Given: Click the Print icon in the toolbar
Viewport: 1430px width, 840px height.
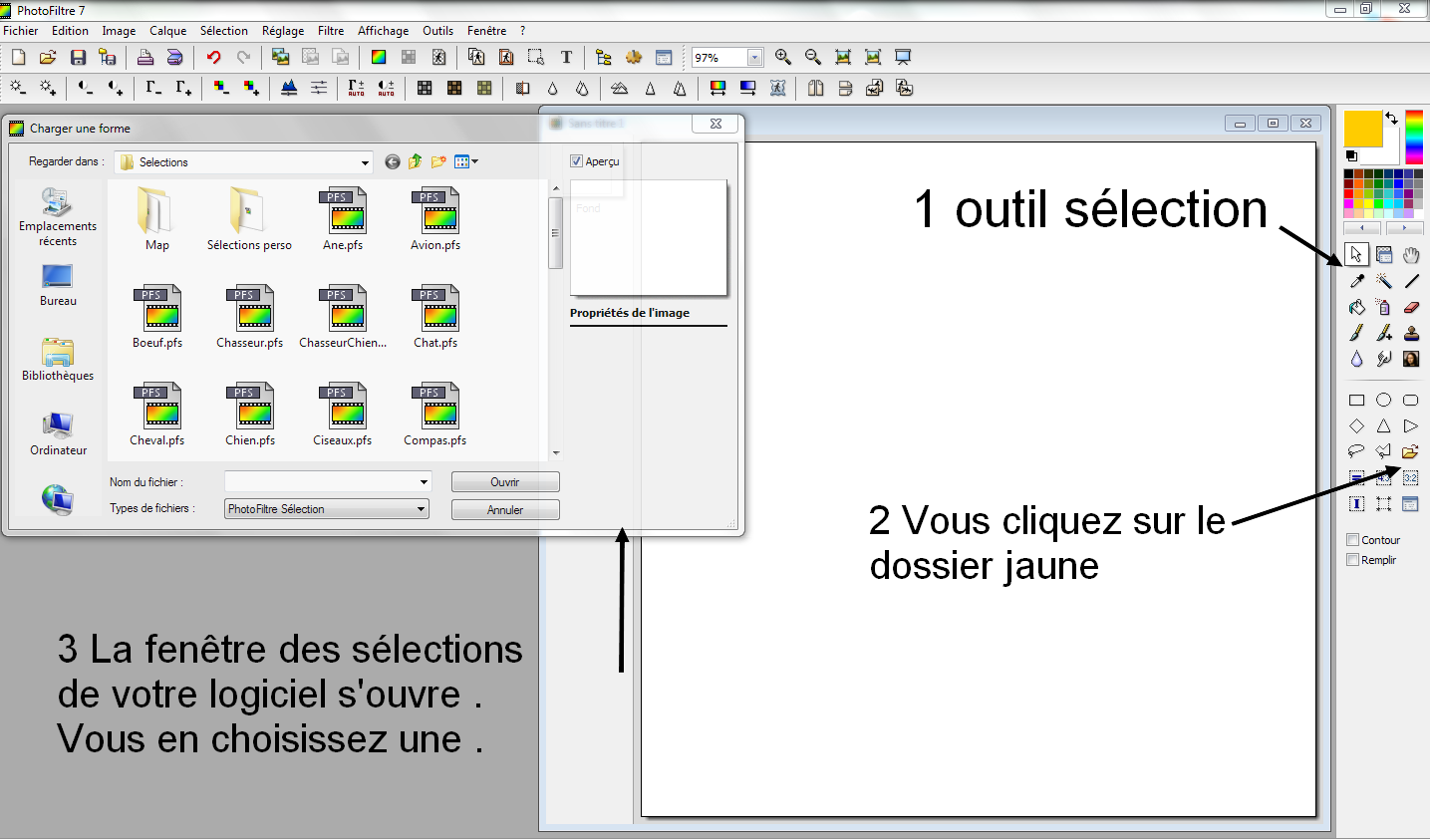Looking at the screenshot, I should point(144,58).
